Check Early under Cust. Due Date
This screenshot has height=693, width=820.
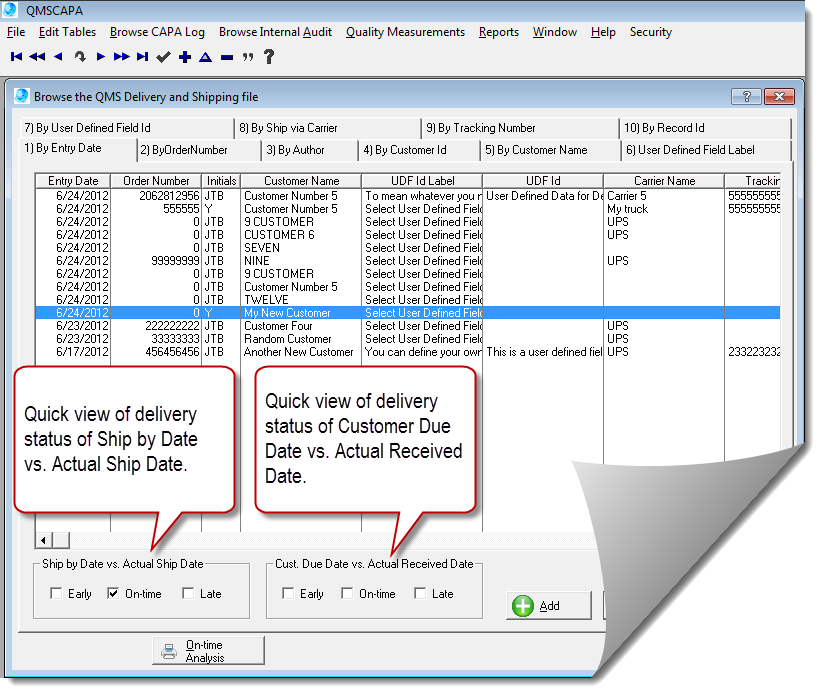click(x=288, y=594)
